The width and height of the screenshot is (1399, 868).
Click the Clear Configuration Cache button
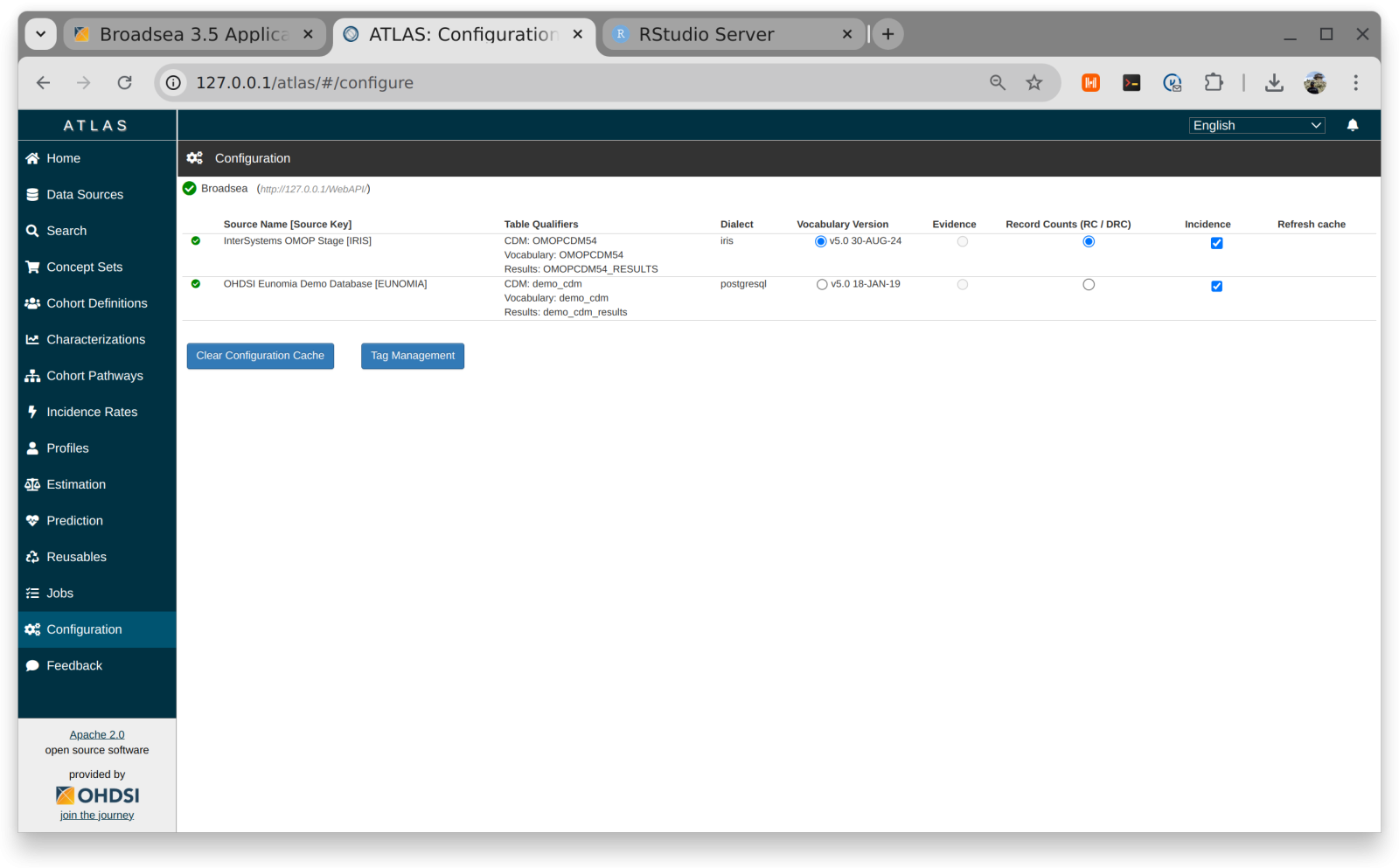260,356
